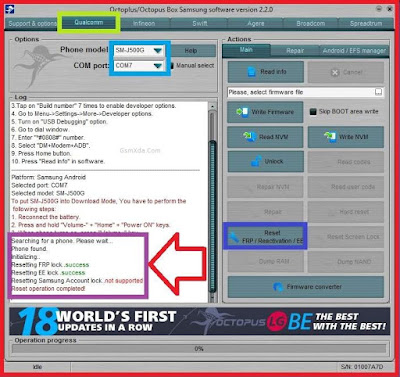Image resolution: width=400 pixels, height=377 pixels.
Task: Click the Idle status bar entry
Action: [x=37, y=367]
